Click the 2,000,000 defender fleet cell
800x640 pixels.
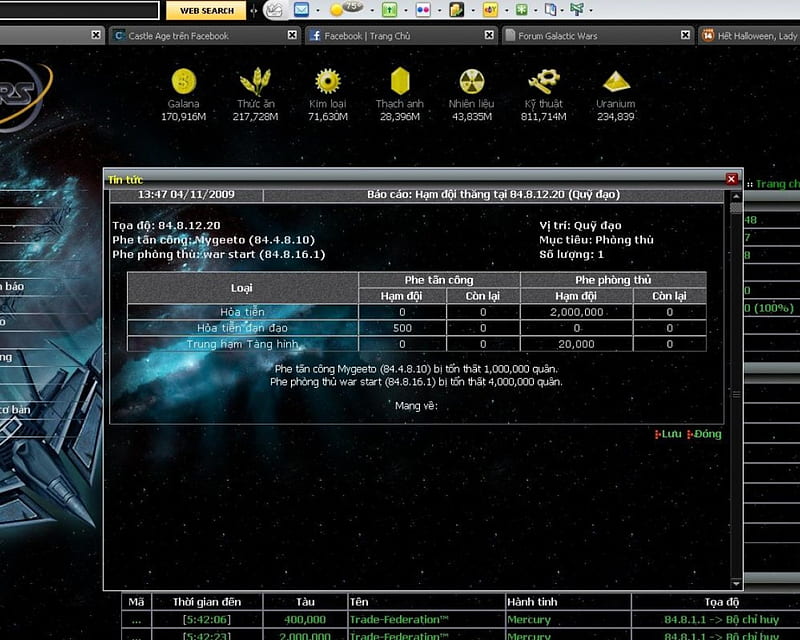577,312
